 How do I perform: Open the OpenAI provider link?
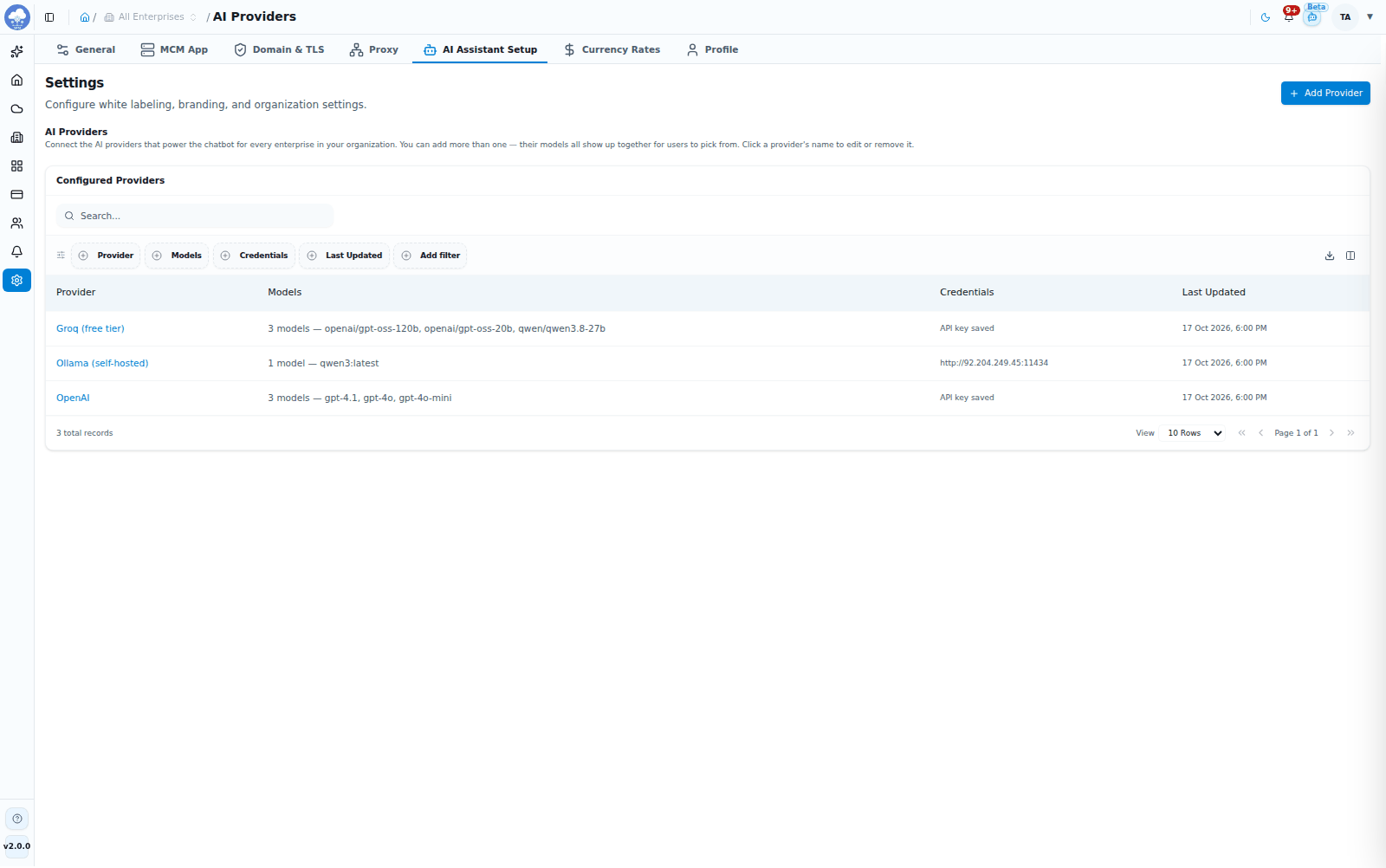[x=73, y=398]
